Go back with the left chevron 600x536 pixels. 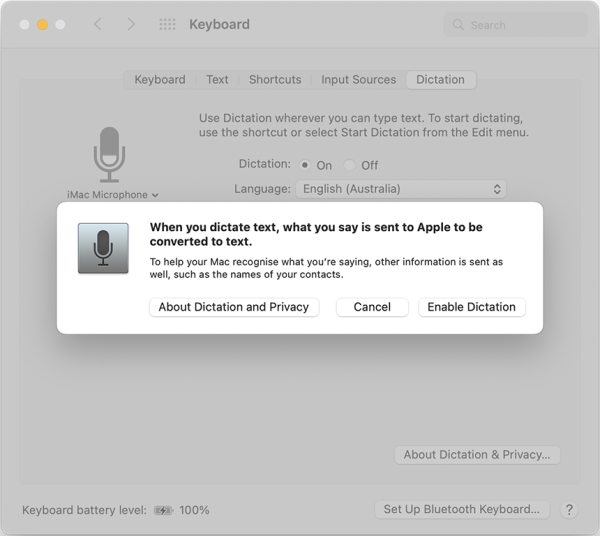pyautogui.click(x=98, y=24)
